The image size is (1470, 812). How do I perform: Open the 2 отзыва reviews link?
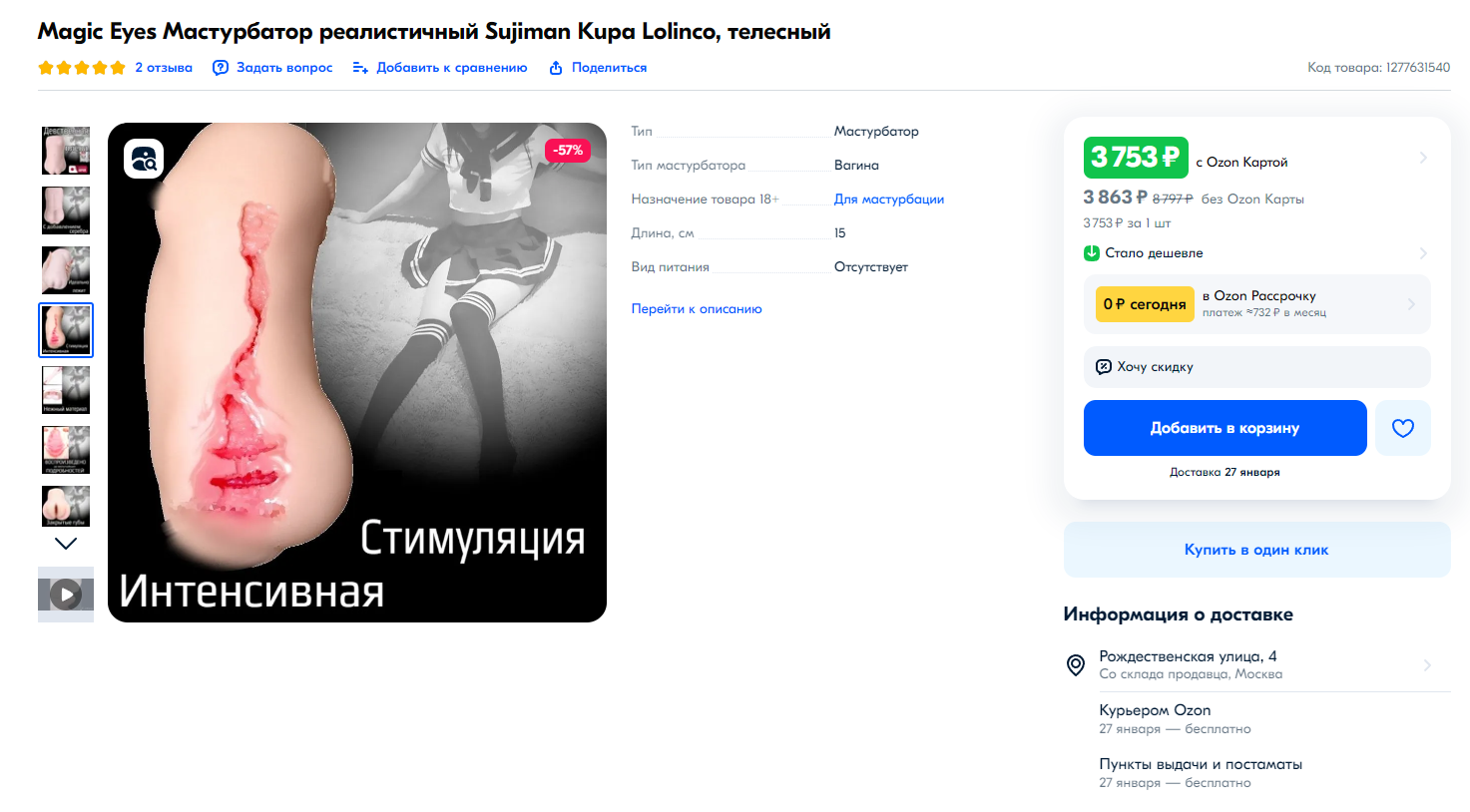(164, 68)
